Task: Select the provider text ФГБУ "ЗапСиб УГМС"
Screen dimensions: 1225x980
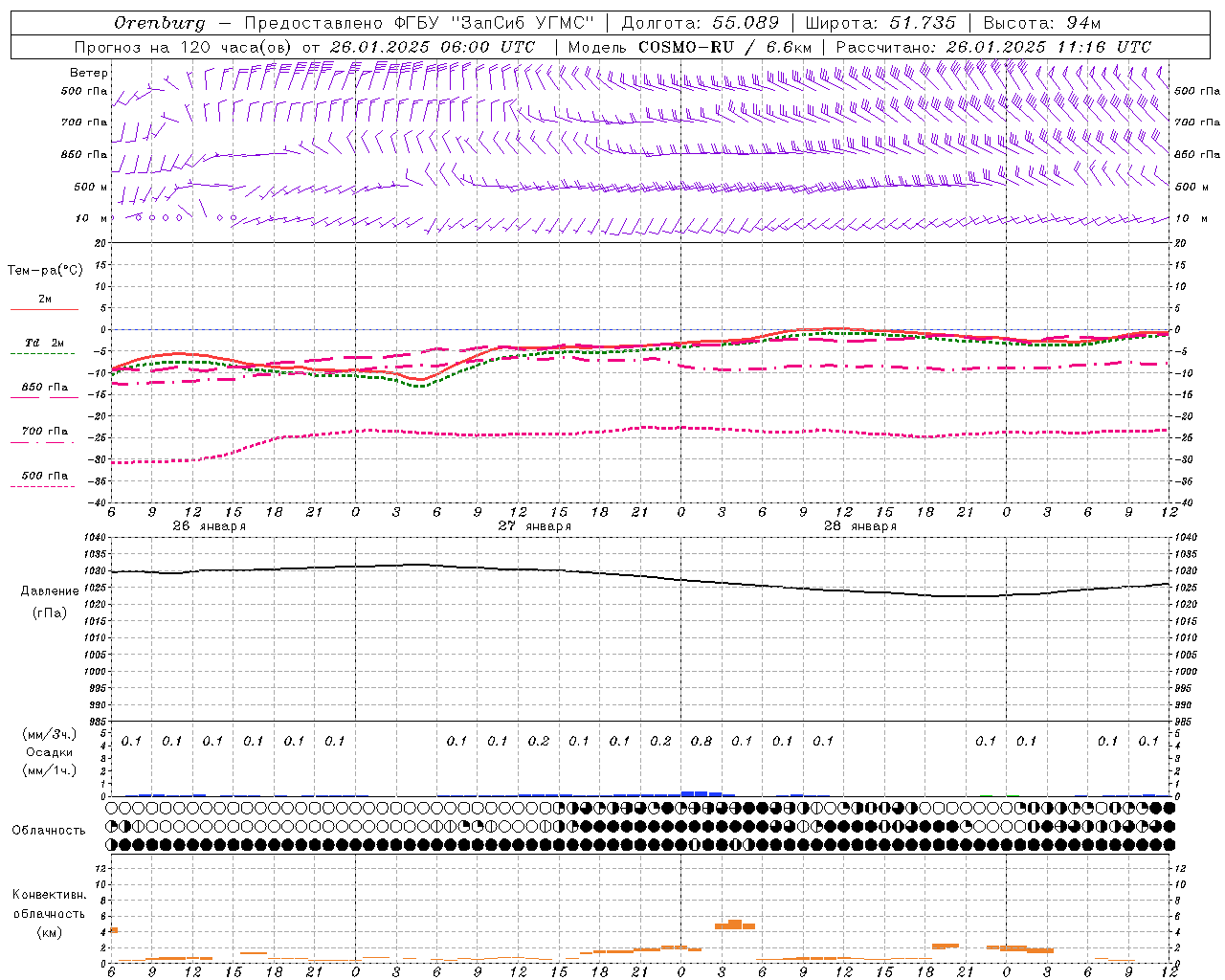Action: pos(495,23)
